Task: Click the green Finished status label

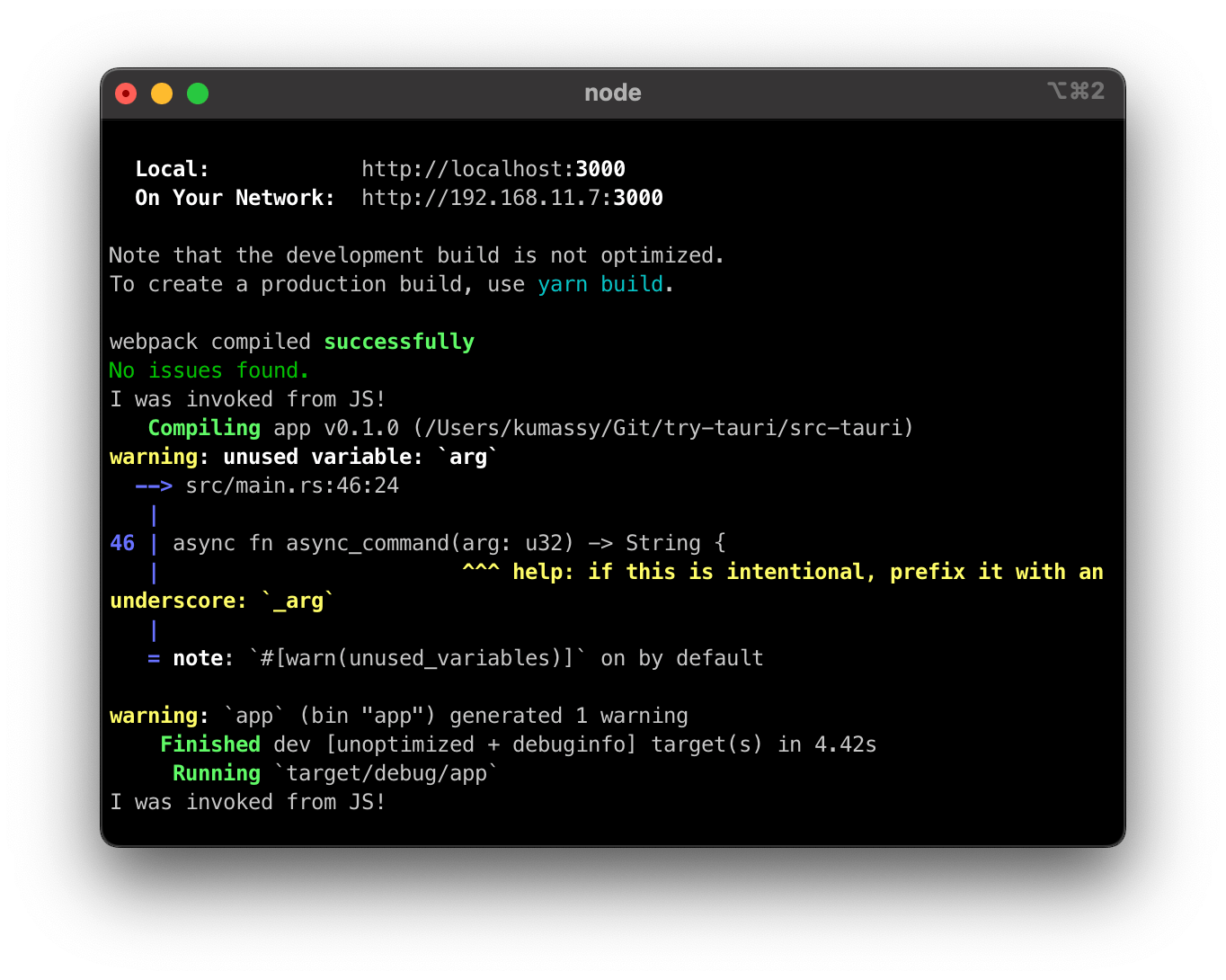Action: click(209, 744)
